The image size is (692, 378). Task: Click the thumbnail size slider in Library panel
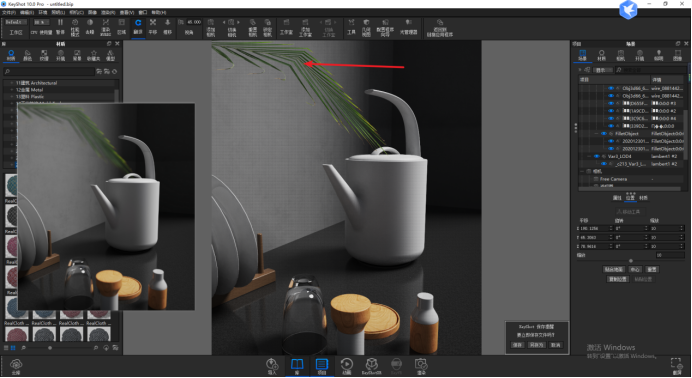click(50, 348)
